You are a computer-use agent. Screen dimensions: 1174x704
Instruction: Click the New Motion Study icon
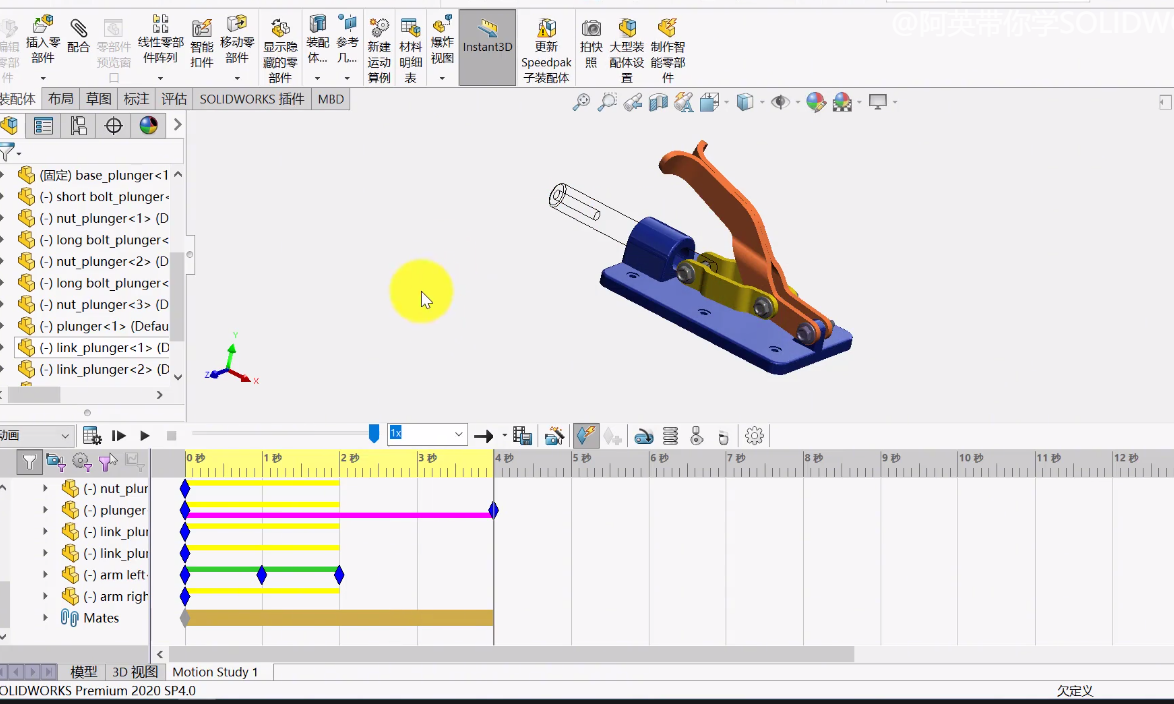[x=379, y=40]
